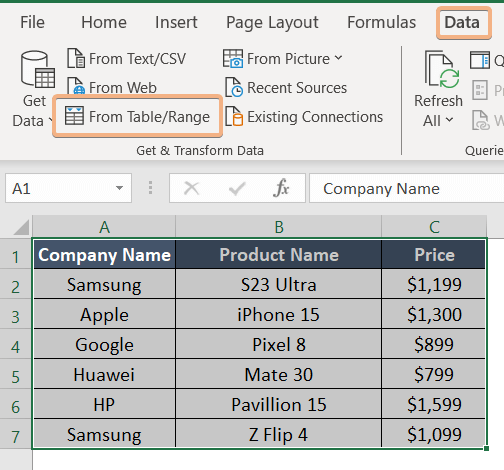Click the Select All corner triangle

coord(21,228)
